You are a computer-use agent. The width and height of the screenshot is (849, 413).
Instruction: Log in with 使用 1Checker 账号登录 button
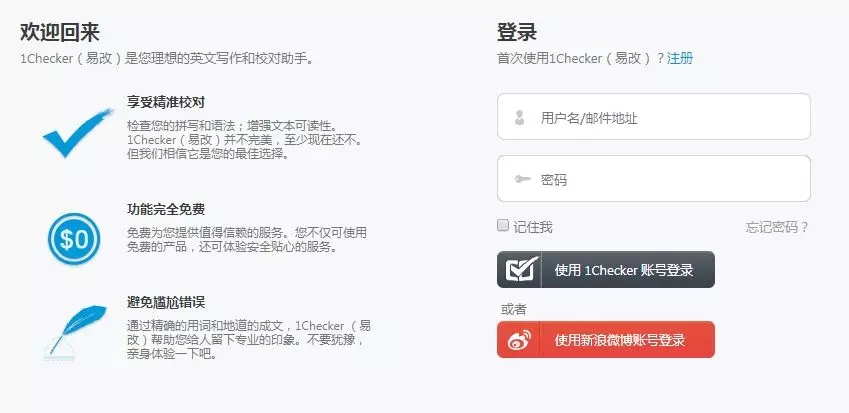(606, 269)
